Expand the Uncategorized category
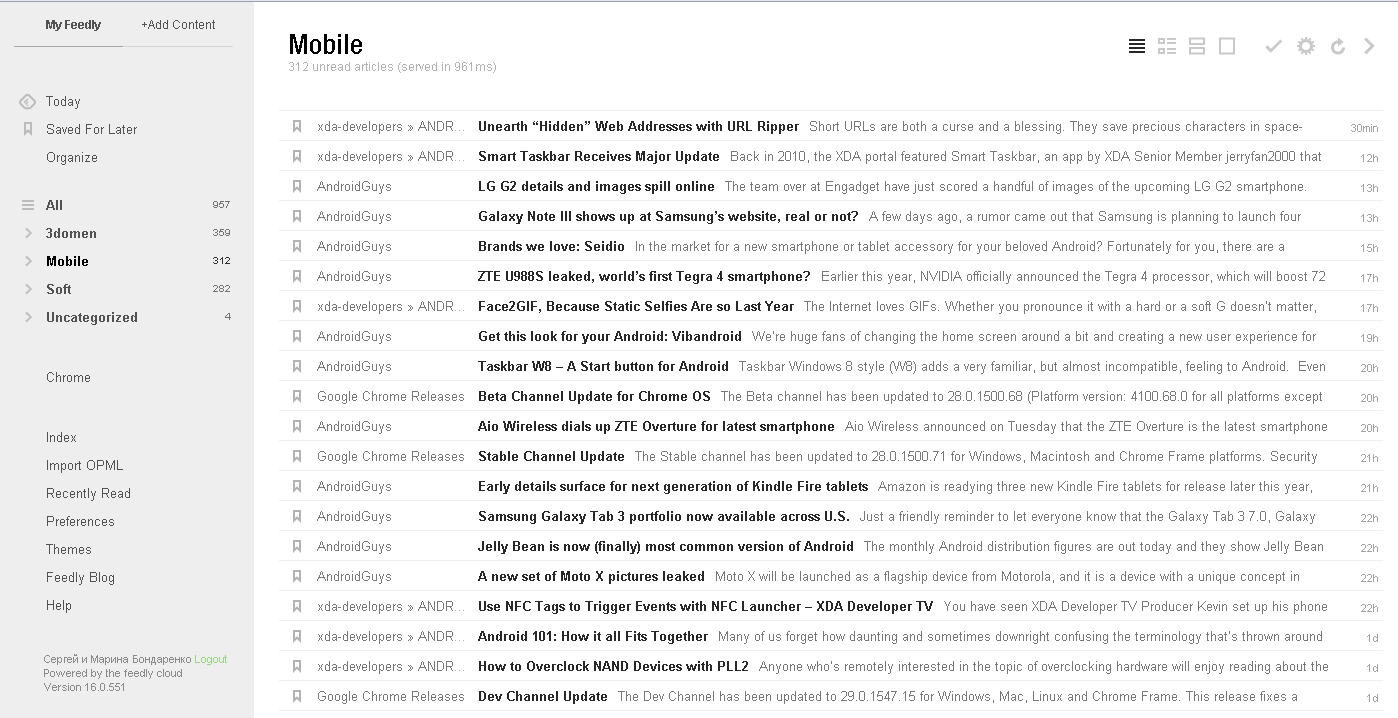1398x718 pixels. point(28,318)
